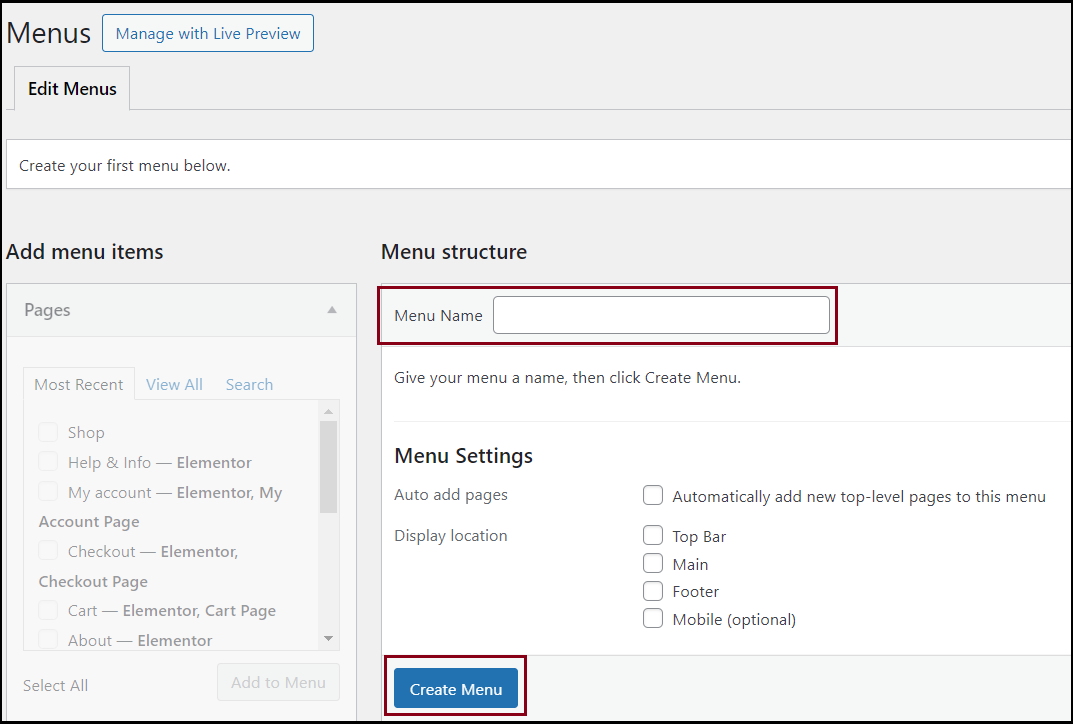The image size is (1073, 724).
Task: Enable the Main display location
Action: [x=652, y=563]
